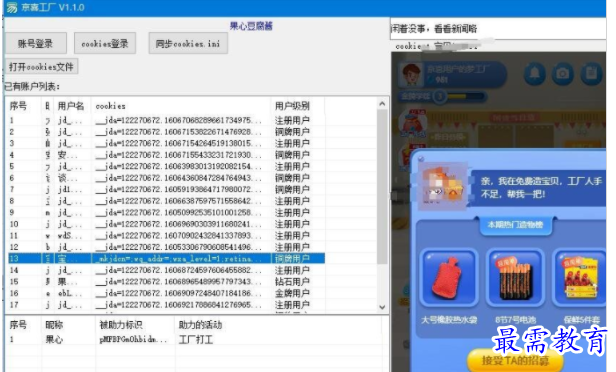Click the user avatar in game panel

click(x=411, y=74)
